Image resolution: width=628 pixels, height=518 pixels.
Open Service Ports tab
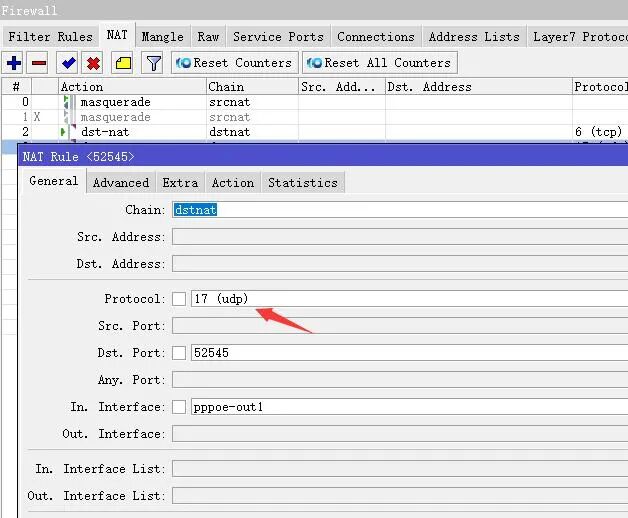point(278,37)
